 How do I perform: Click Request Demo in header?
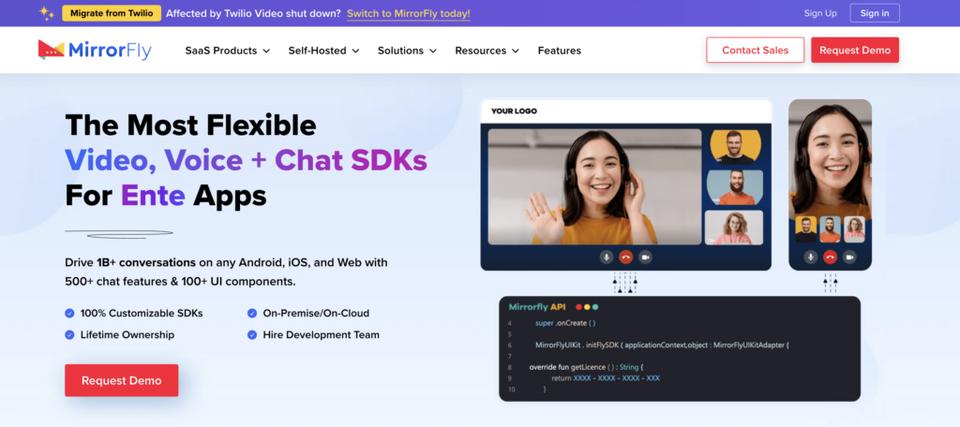(x=855, y=50)
